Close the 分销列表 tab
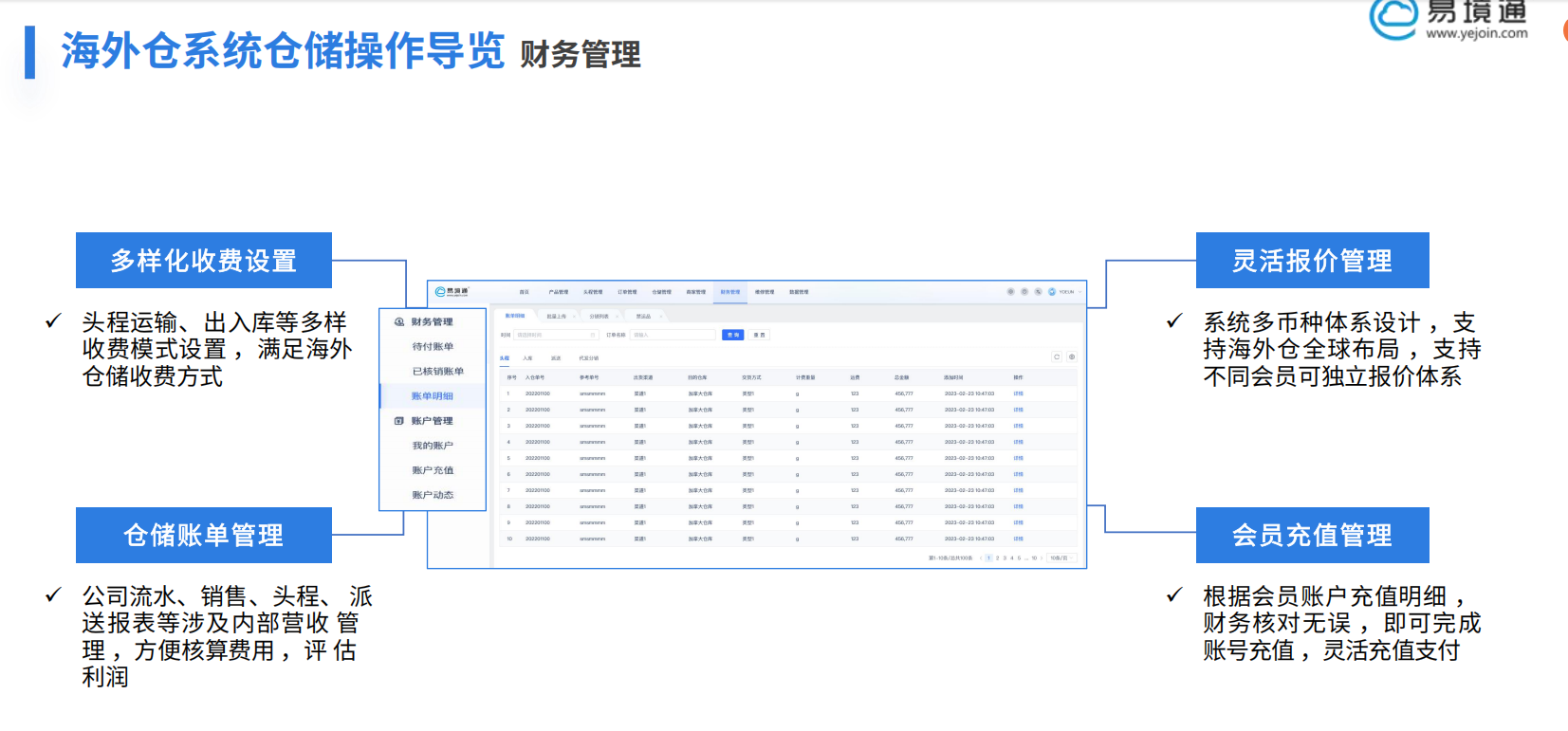Image resolution: width=1568 pixels, height=731 pixels. click(617, 317)
